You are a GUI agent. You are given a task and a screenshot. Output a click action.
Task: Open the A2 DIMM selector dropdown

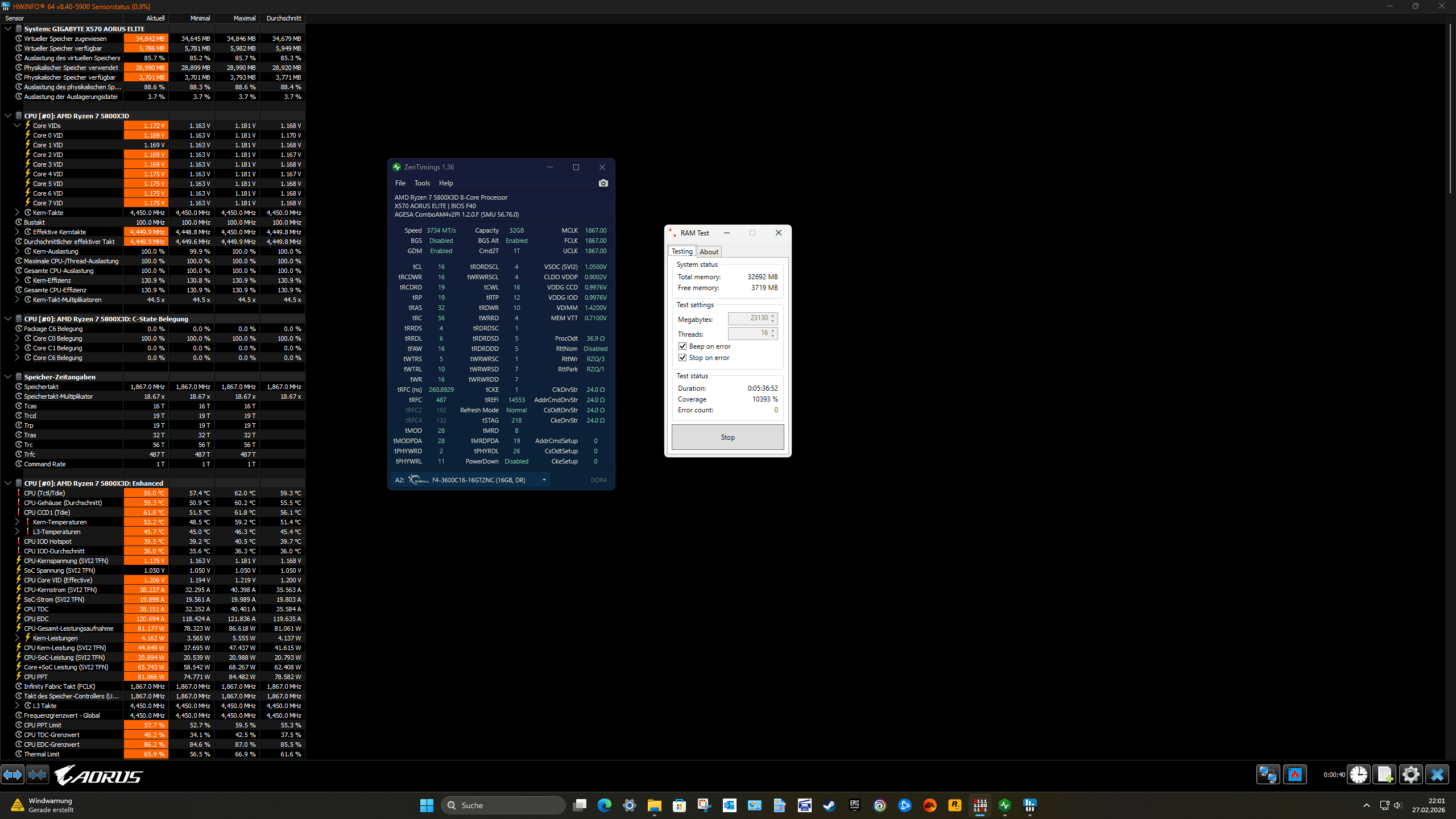click(x=543, y=480)
